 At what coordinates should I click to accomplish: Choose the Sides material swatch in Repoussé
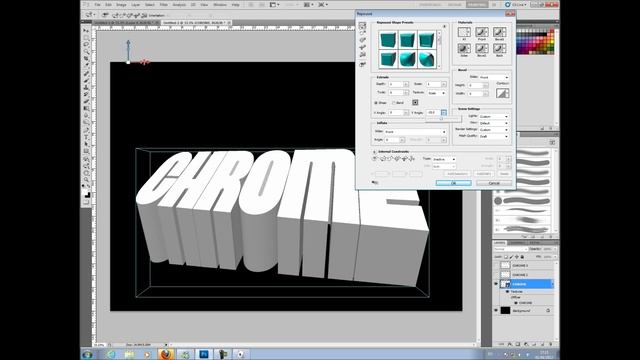[464, 49]
